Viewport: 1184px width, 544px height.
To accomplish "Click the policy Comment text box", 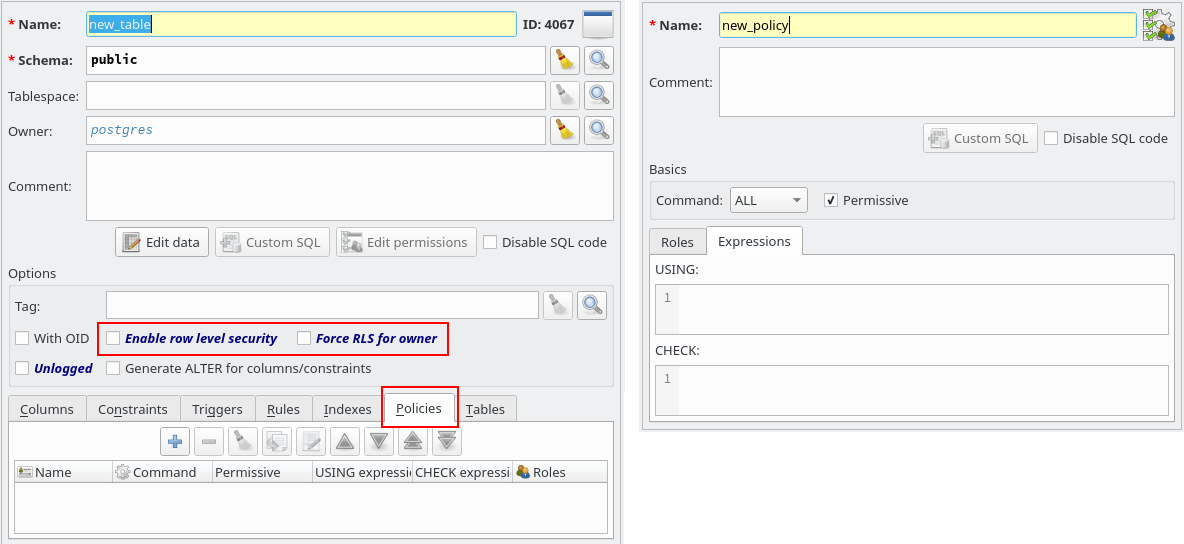I will (x=947, y=82).
